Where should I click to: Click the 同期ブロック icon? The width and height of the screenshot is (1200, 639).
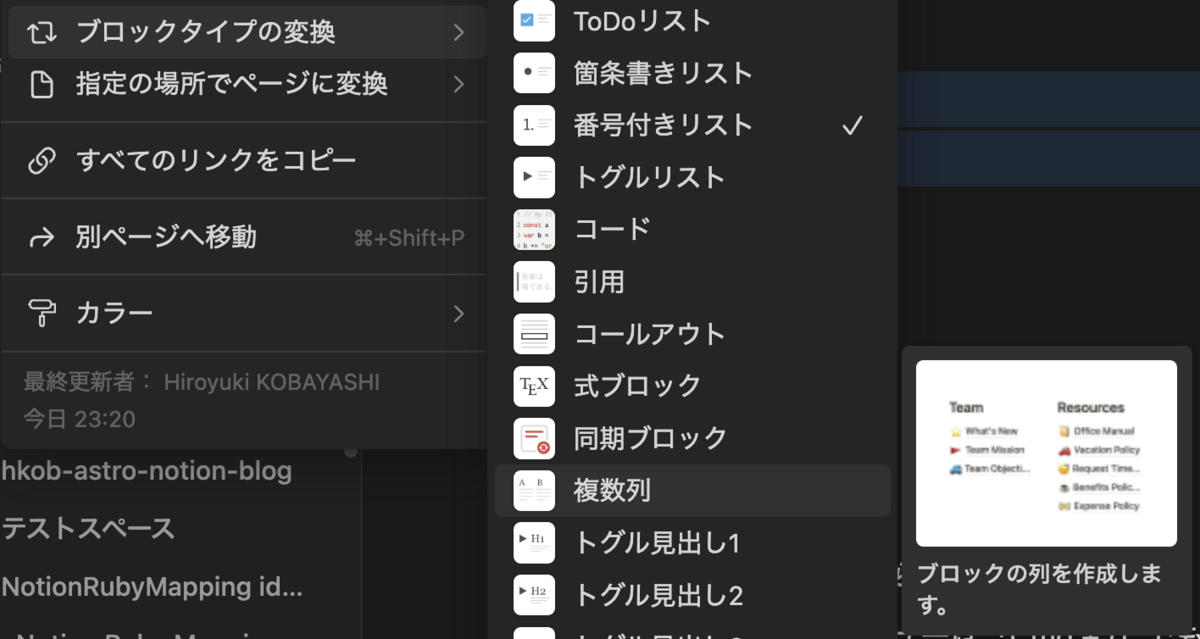click(x=534, y=438)
